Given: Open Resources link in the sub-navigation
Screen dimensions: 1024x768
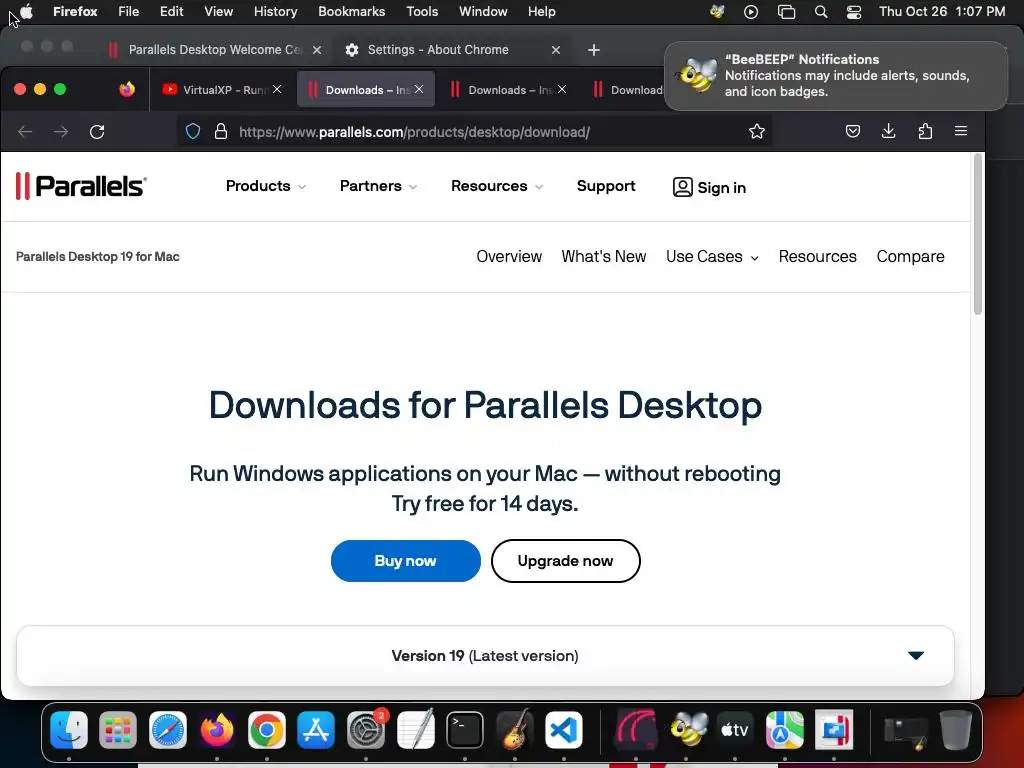Looking at the screenshot, I should point(817,257).
